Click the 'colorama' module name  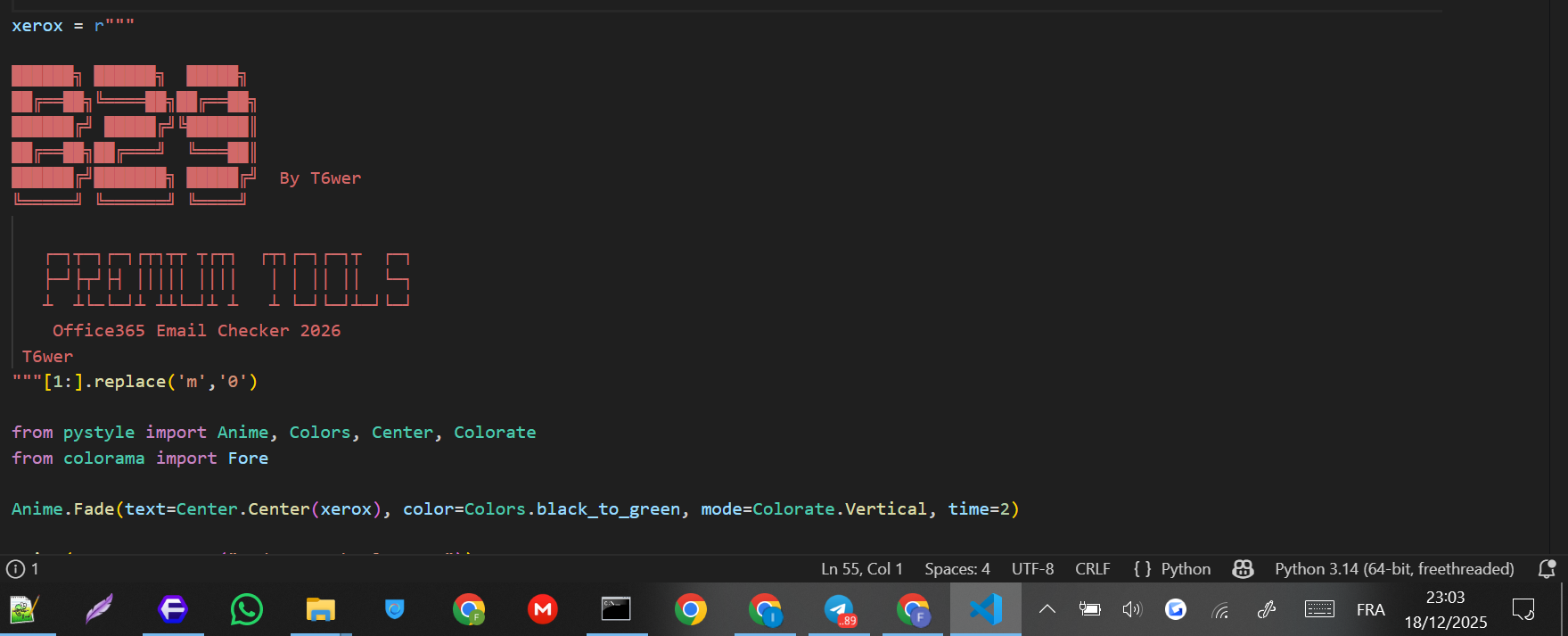(x=103, y=458)
